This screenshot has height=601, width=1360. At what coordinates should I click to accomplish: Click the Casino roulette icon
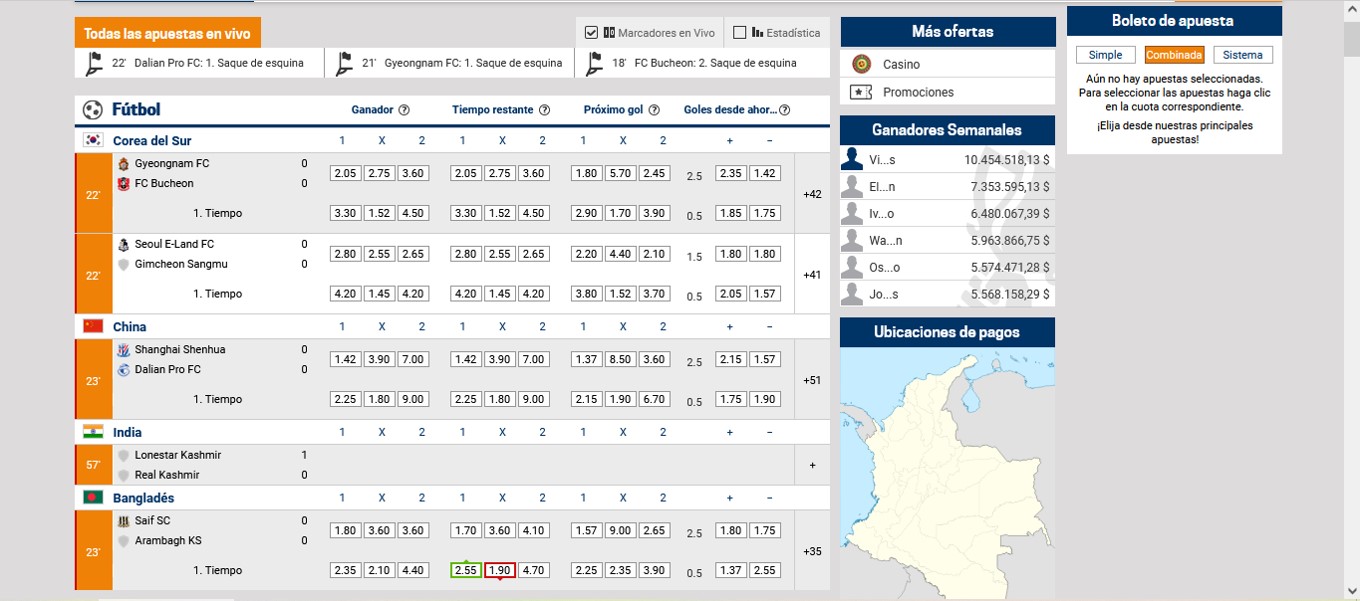tap(861, 64)
